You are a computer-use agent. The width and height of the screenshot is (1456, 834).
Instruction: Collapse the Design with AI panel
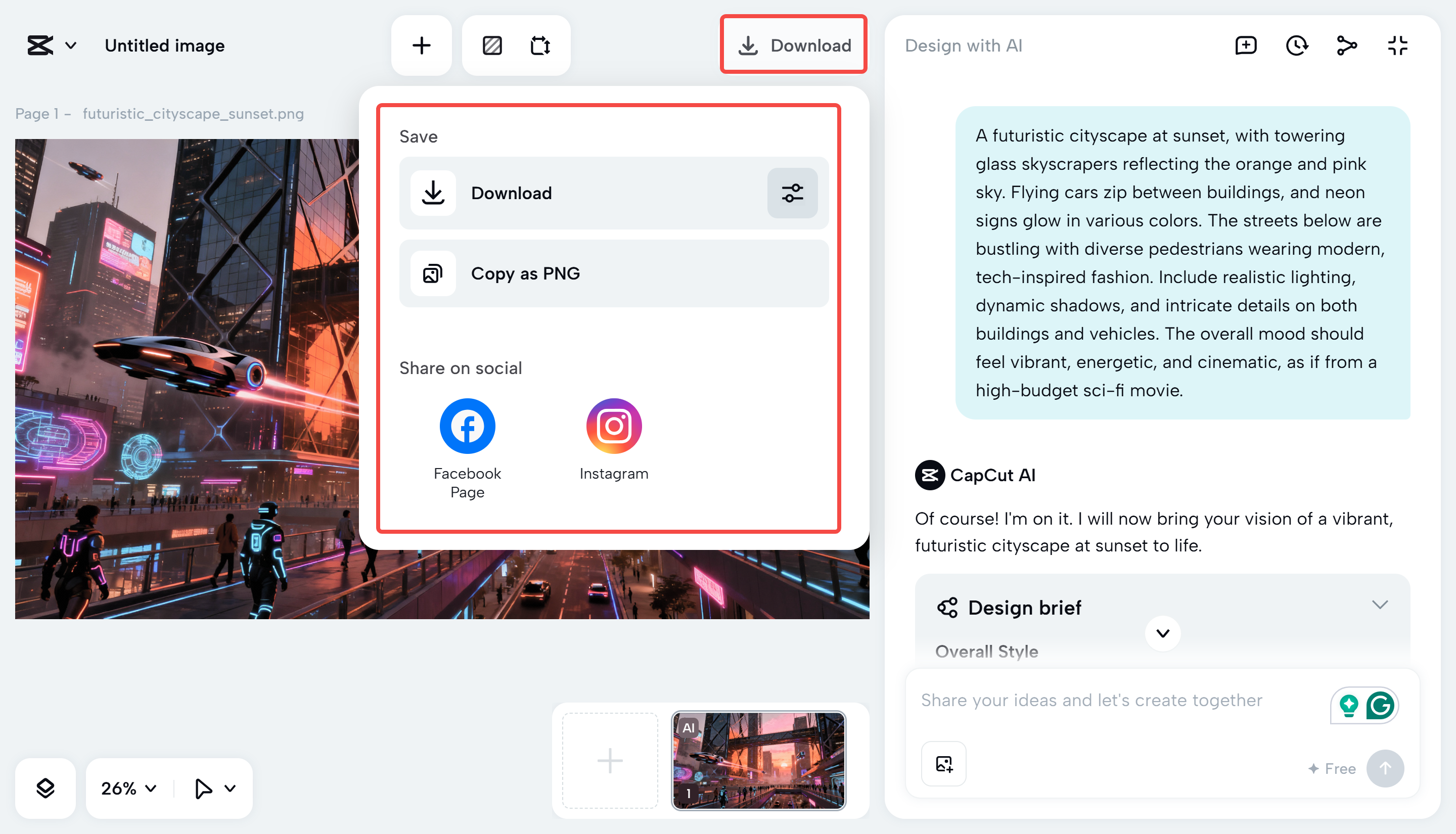pyautogui.click(x=1397, y=45)
